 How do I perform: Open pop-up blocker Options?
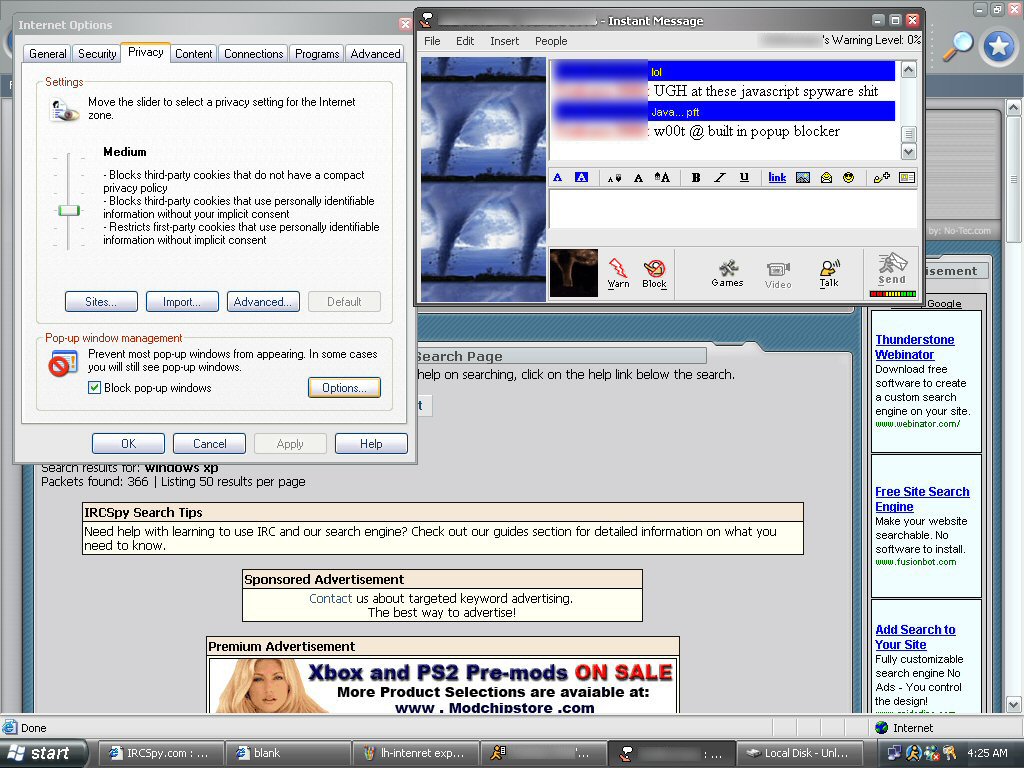pos(344,388)
